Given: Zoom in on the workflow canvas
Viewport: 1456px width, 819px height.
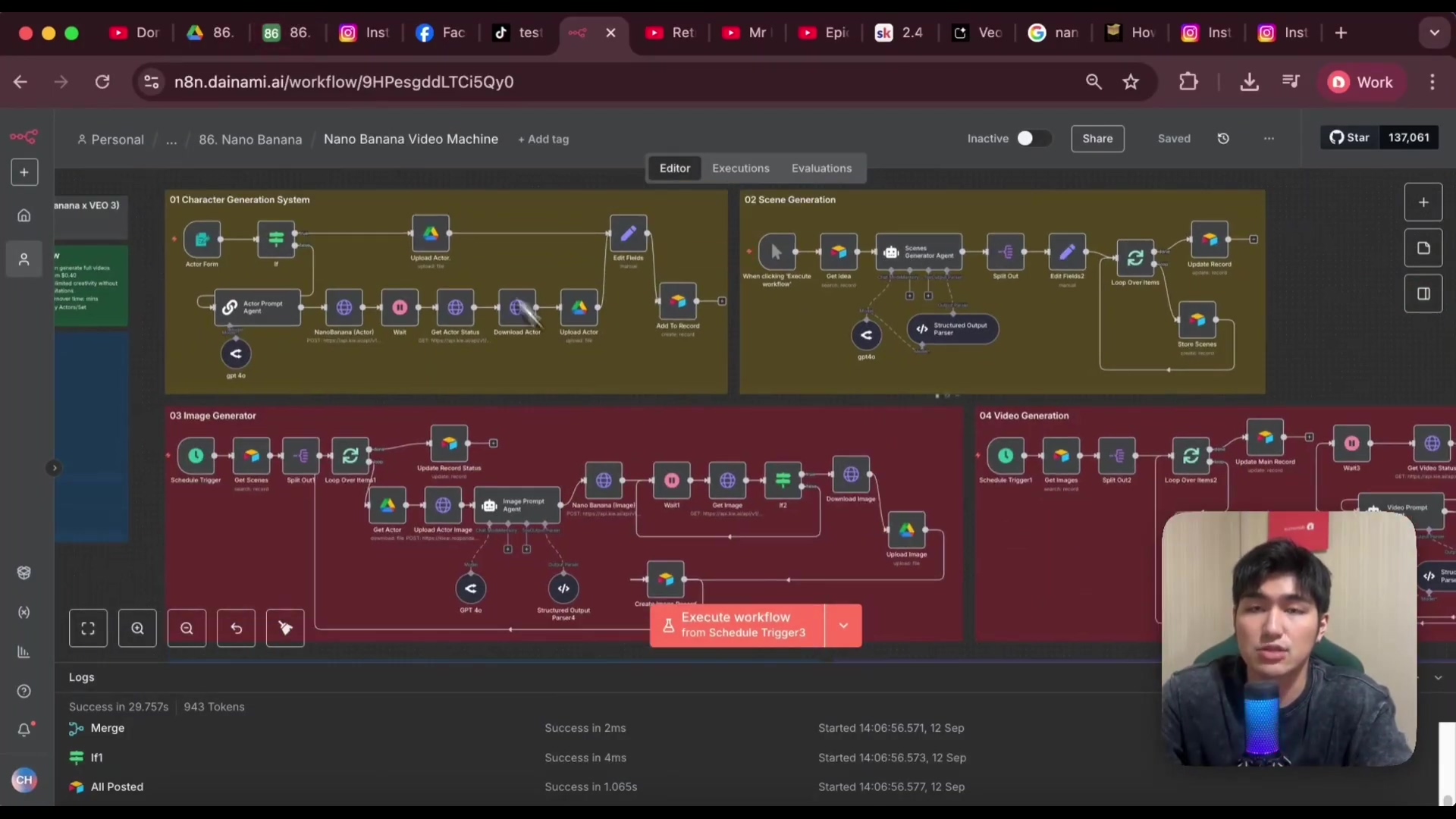Looking at the screenshot, I should click(x=137, y=628).
